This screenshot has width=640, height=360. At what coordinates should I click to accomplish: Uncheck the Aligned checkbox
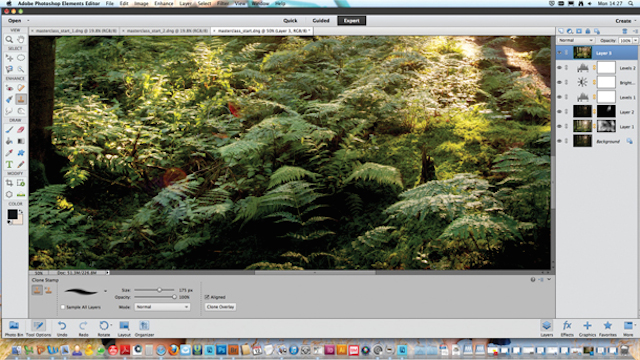[207, 297]
